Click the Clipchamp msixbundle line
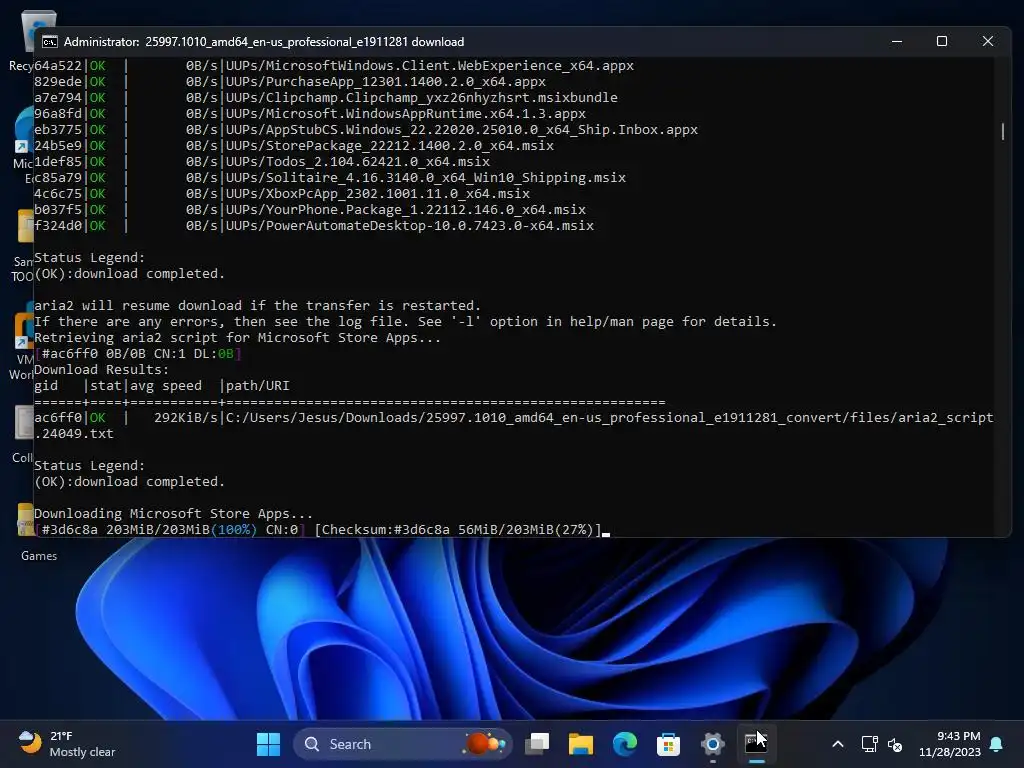 326,98
